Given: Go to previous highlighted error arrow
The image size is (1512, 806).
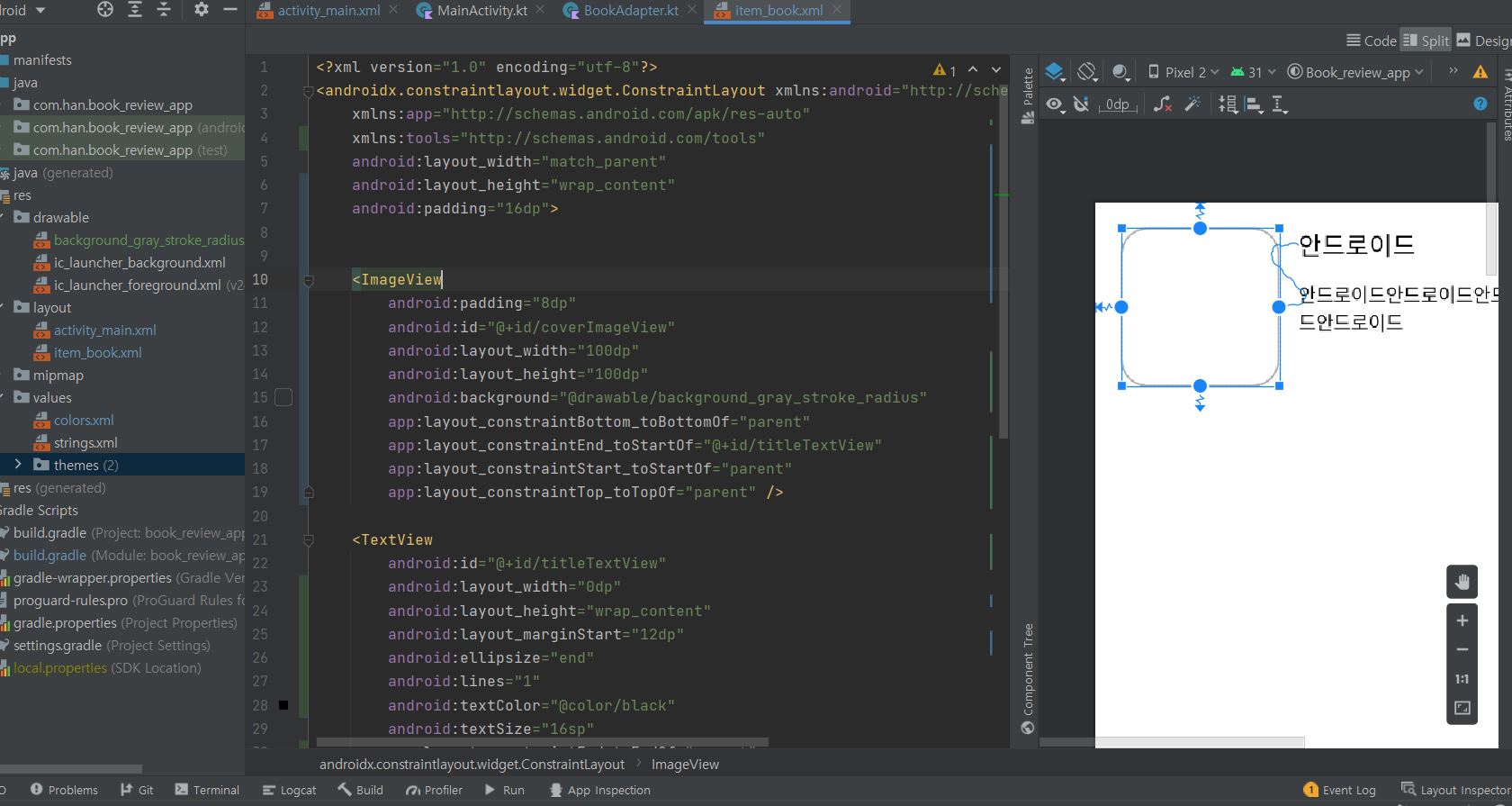Looking at the screenshot, I should click(973, 69).
